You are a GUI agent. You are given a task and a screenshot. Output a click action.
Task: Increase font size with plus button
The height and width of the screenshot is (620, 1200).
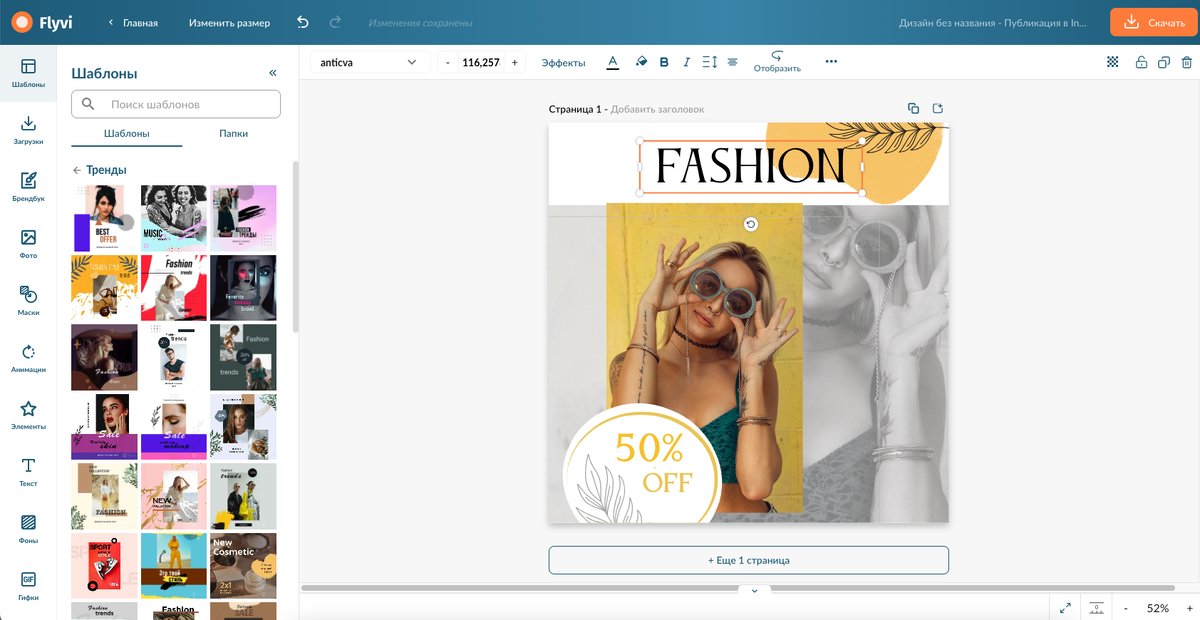(x=514, y=62)
